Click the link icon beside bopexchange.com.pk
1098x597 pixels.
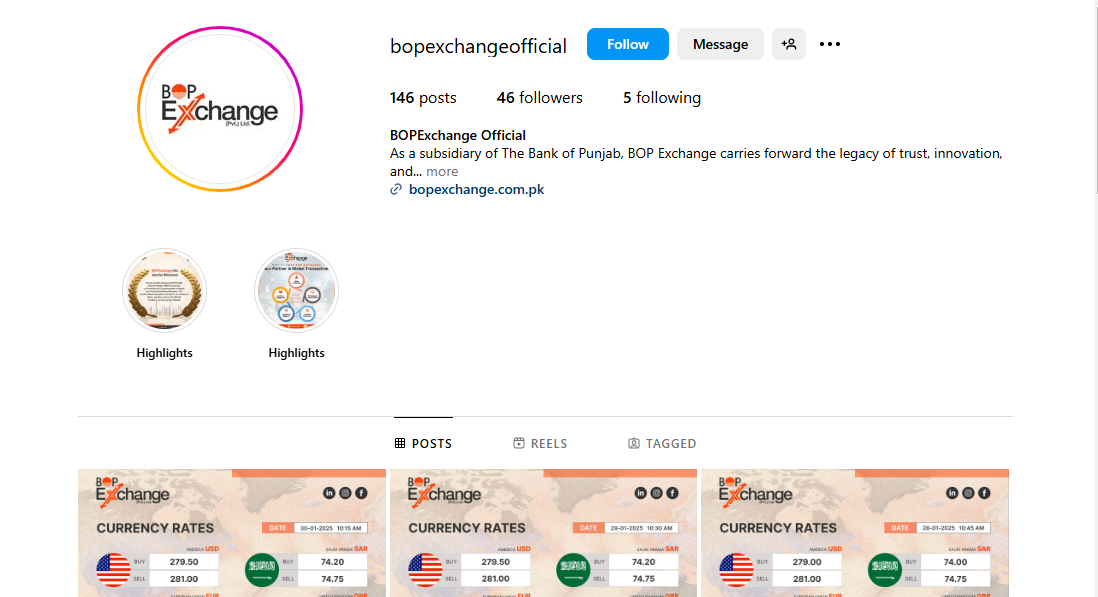[x=396, y=189]
